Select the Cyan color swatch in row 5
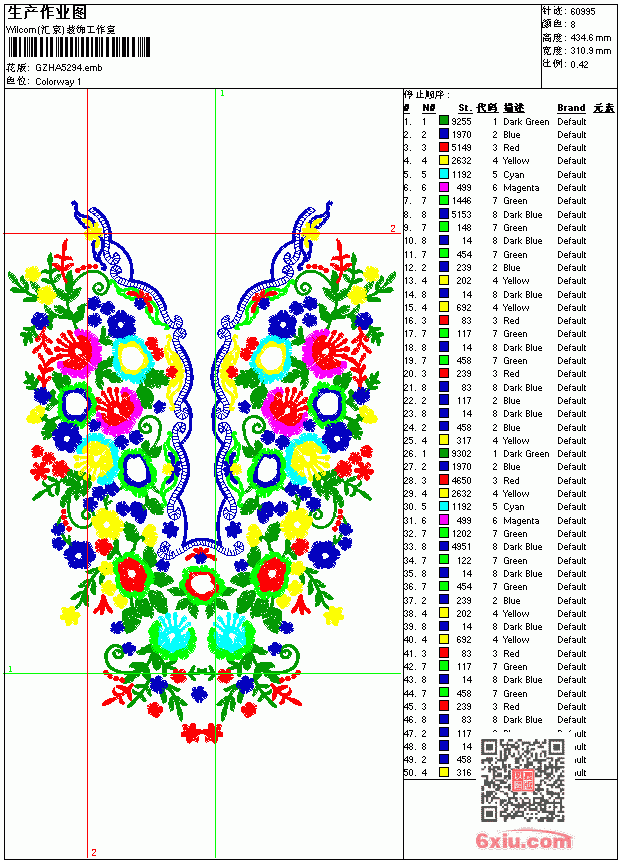 [x=444, y=174]
